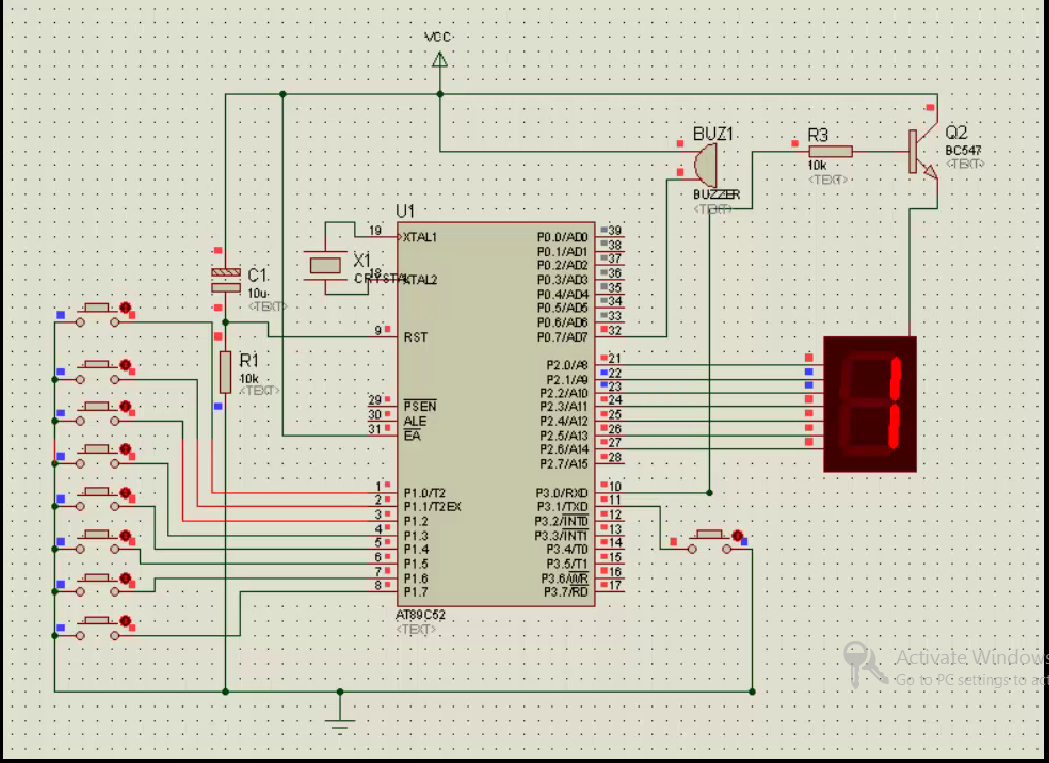Select the pull-up resistor R1
The width and height of the screenshot is (1049, 763).
(224, 370)
